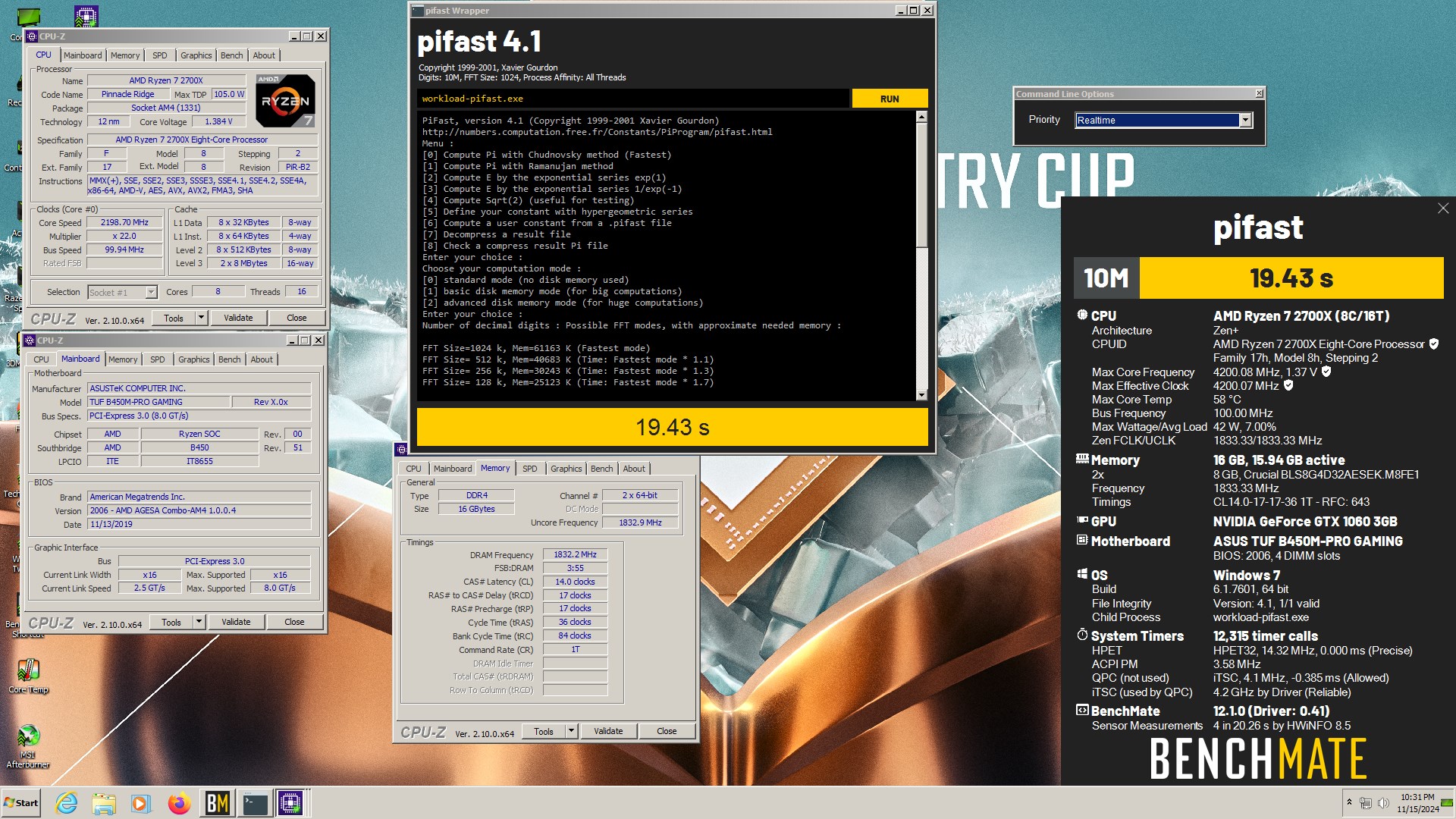
Task: Open the Priority Realtime dropdown
Action: [1244, 120]
